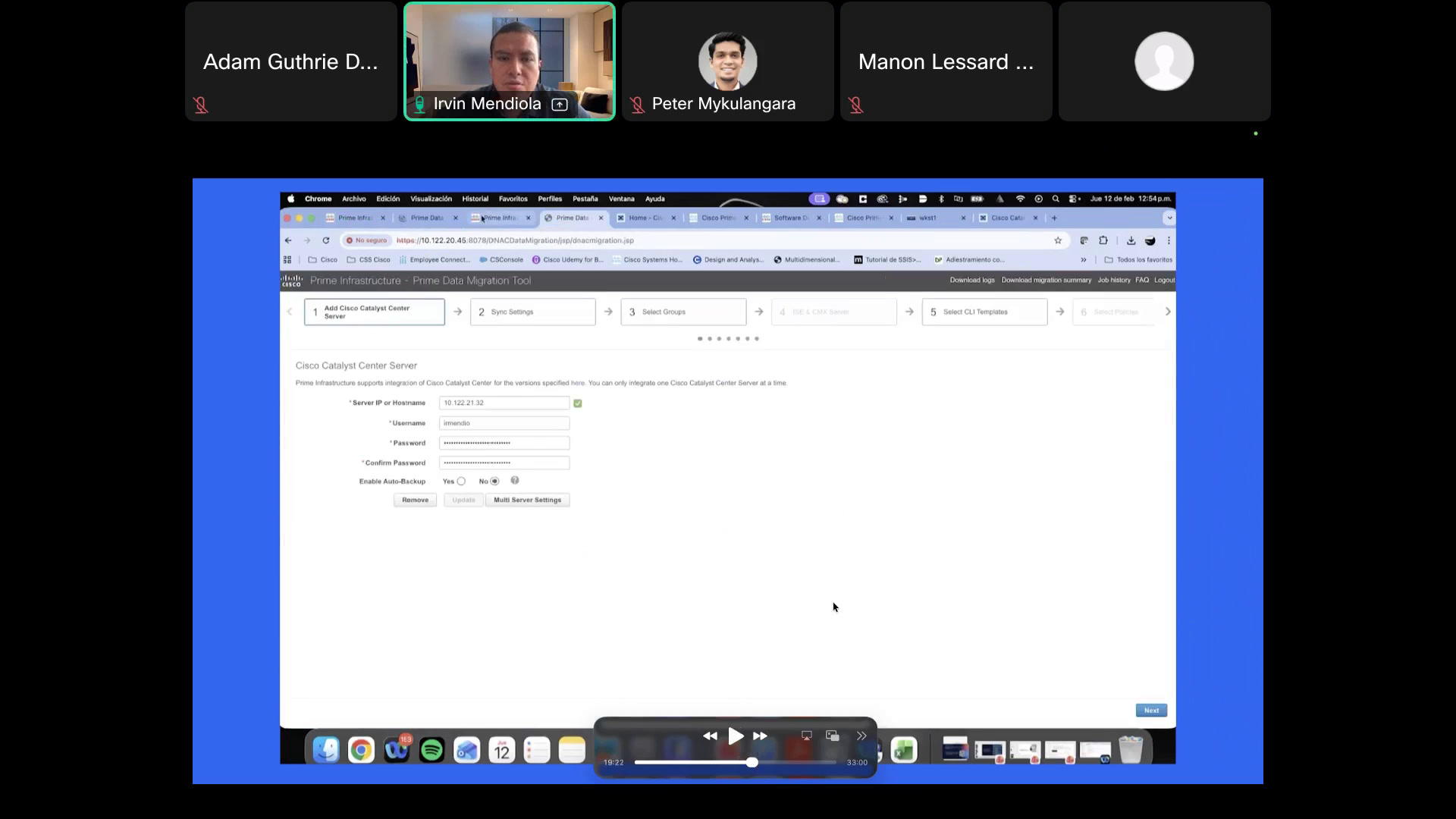The height and width of the screenshot is (819, 1456).
Task: Open Todos los favoritos bookmarks folder
Action: click(1138, 259)
